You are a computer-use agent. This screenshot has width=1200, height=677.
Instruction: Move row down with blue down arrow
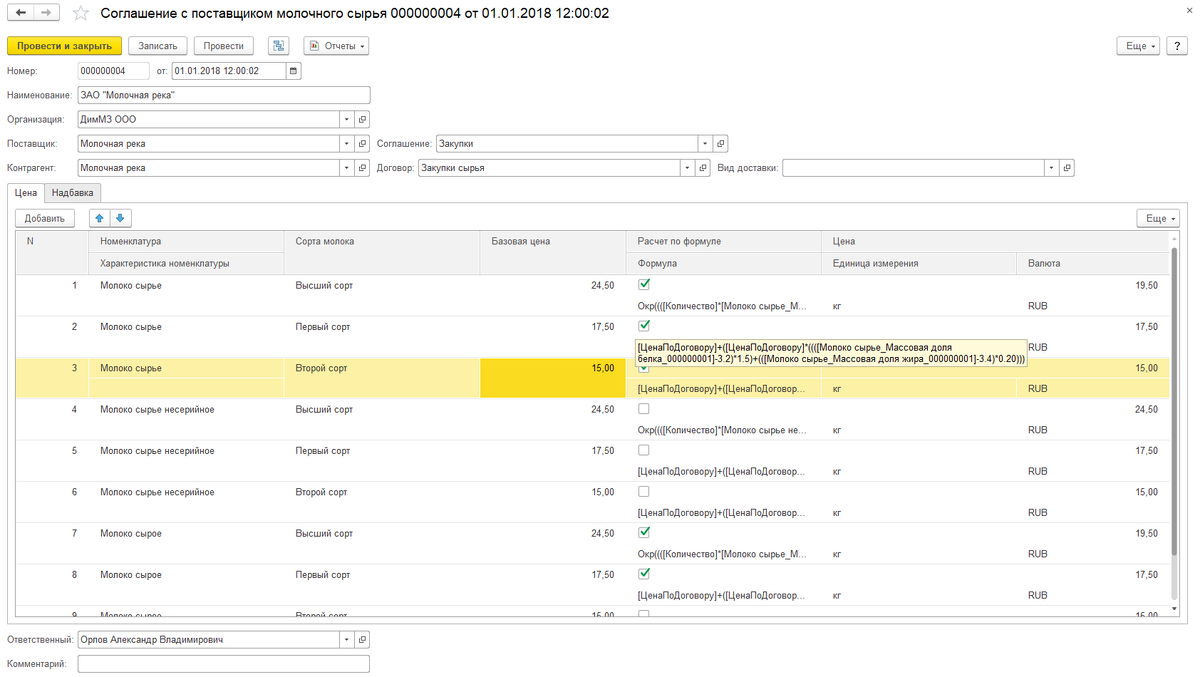(120, 218)
